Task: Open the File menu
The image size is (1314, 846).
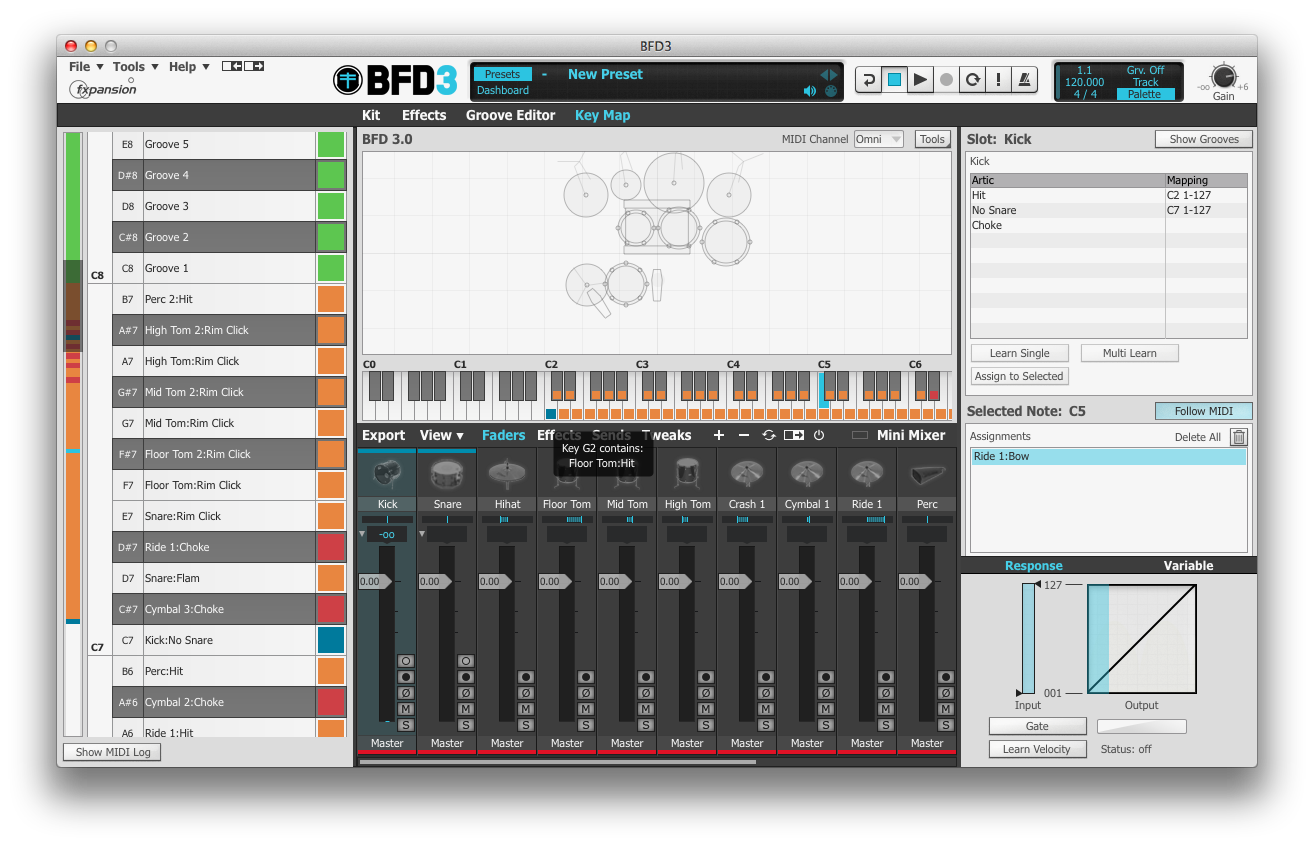Action: point(86,67)
